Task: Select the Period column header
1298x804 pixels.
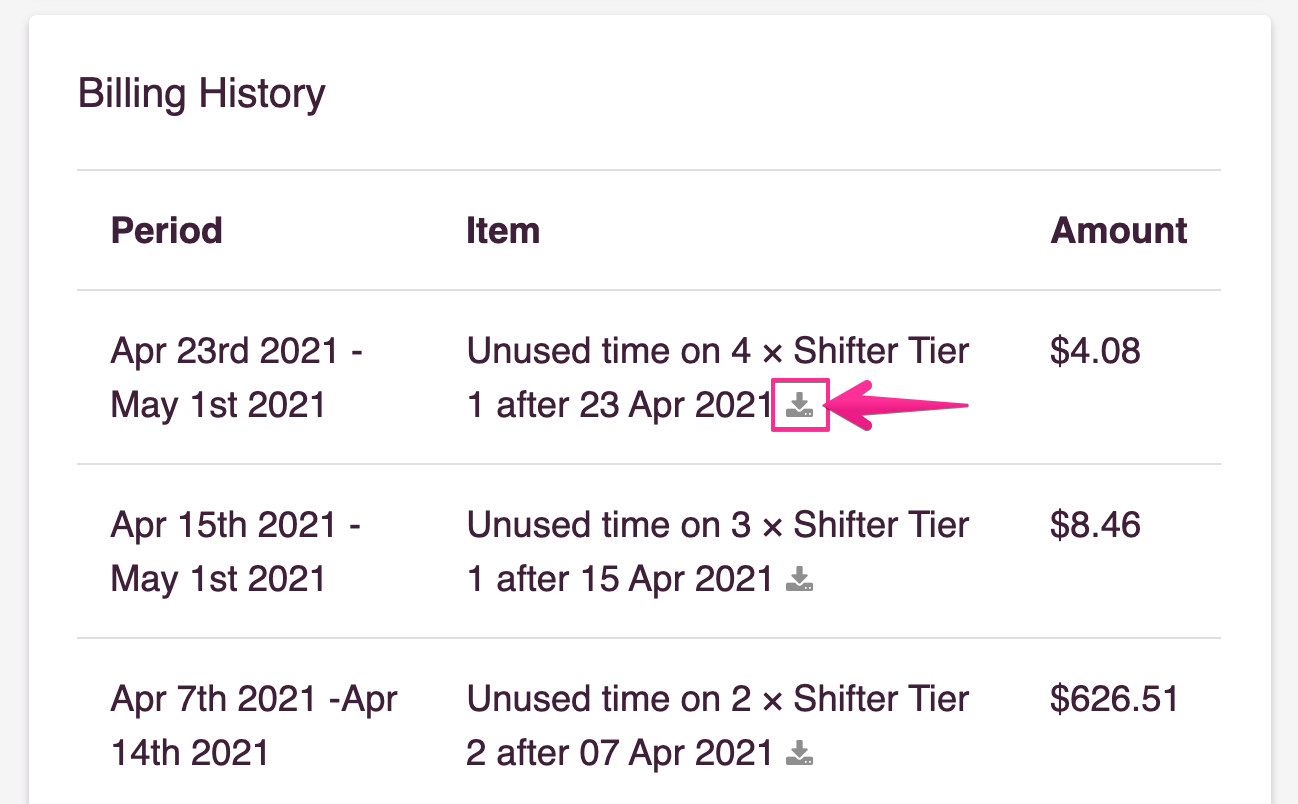Action: pyautogui.click(x=167, y=231)
